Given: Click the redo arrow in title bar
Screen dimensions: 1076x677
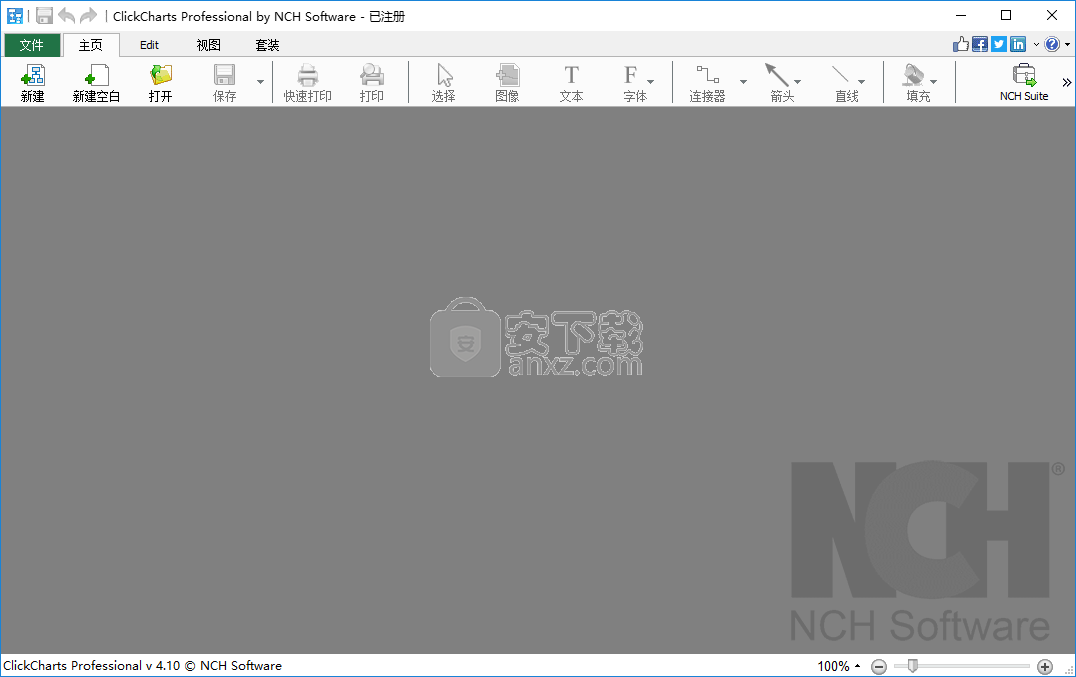Looking at the screenshot, I should pos(89,16).
